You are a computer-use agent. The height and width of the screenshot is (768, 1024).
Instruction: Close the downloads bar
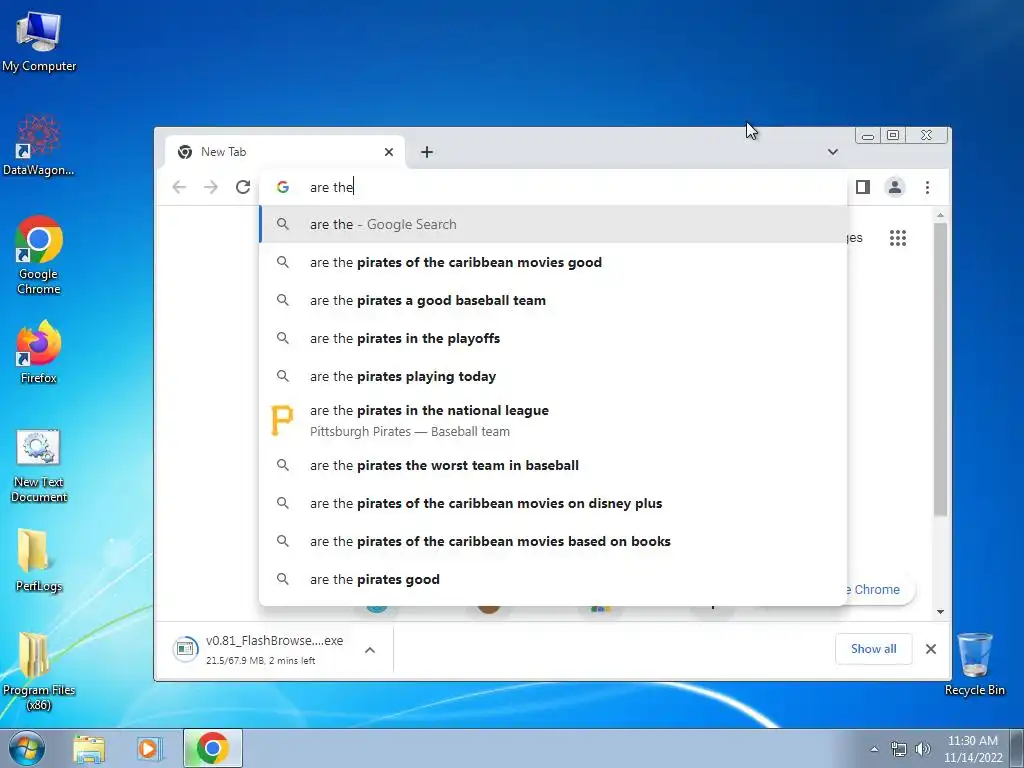(931, 649)
